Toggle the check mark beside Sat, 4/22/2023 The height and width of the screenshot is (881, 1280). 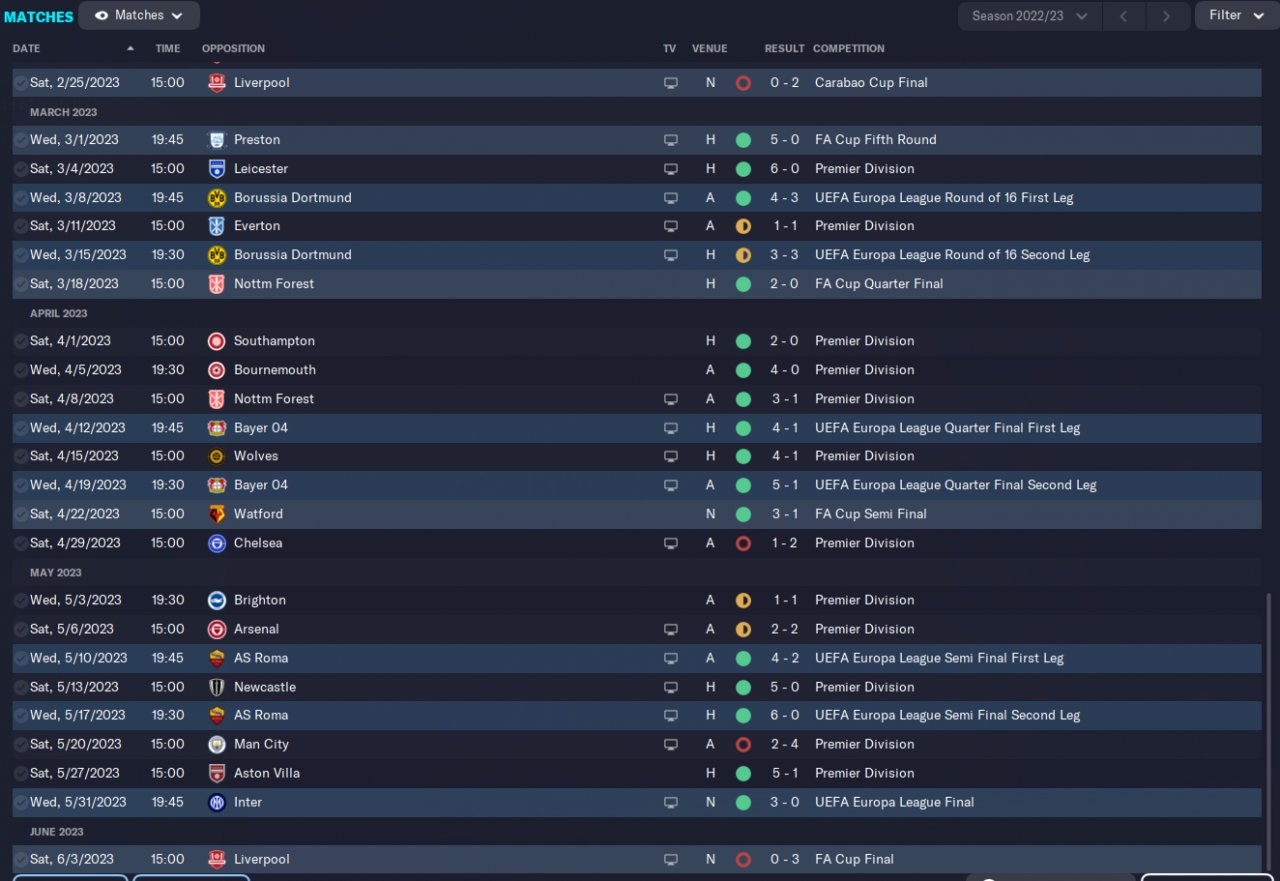pos(21,514)
